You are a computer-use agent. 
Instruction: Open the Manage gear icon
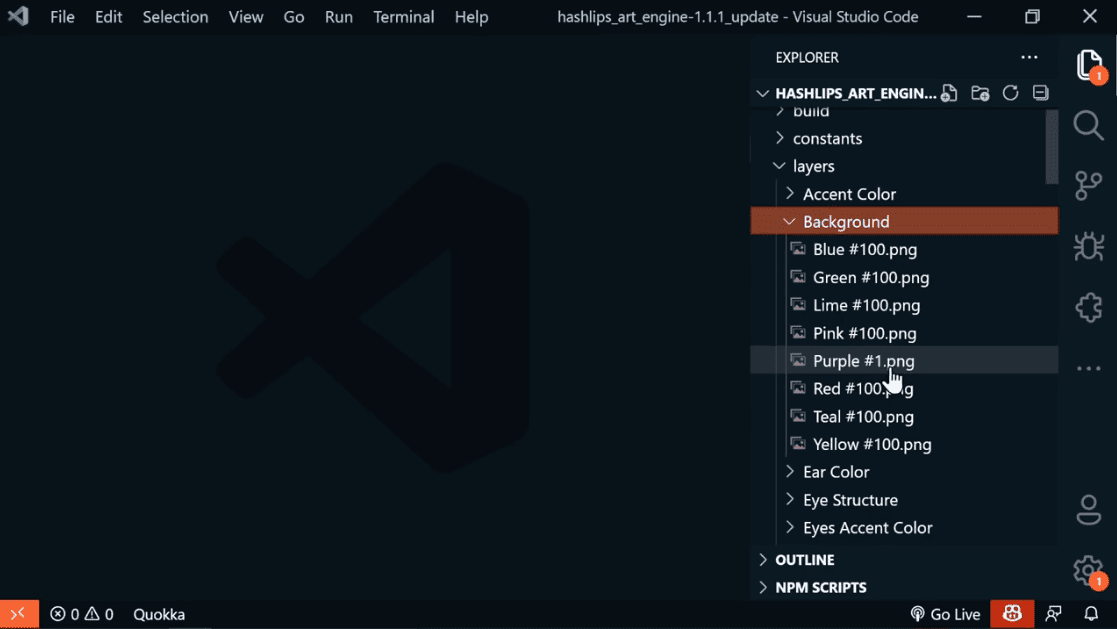(1089, 571)
